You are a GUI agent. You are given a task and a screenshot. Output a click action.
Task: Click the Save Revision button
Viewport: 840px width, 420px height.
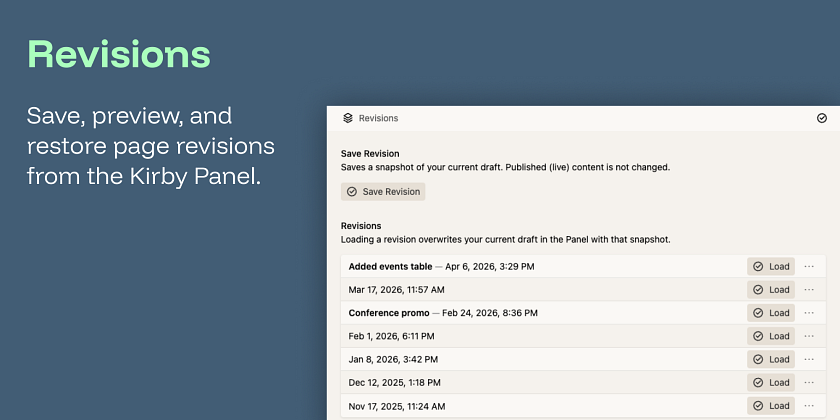click(x=383, y=191)
